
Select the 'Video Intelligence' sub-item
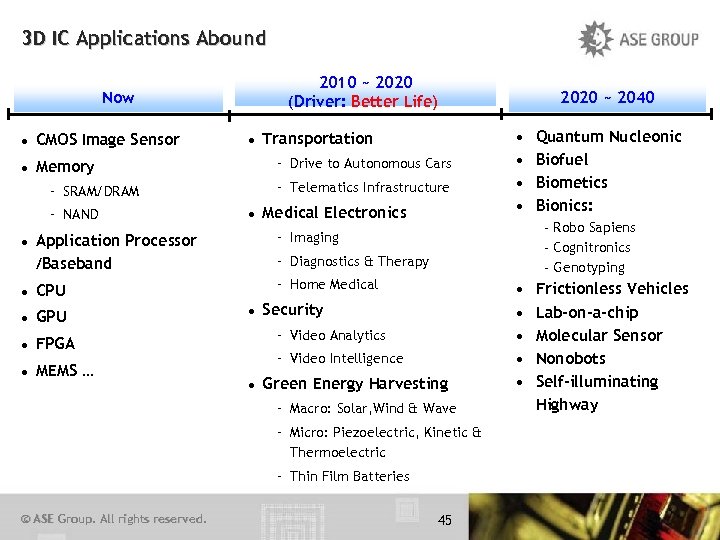tap(346, 359)
